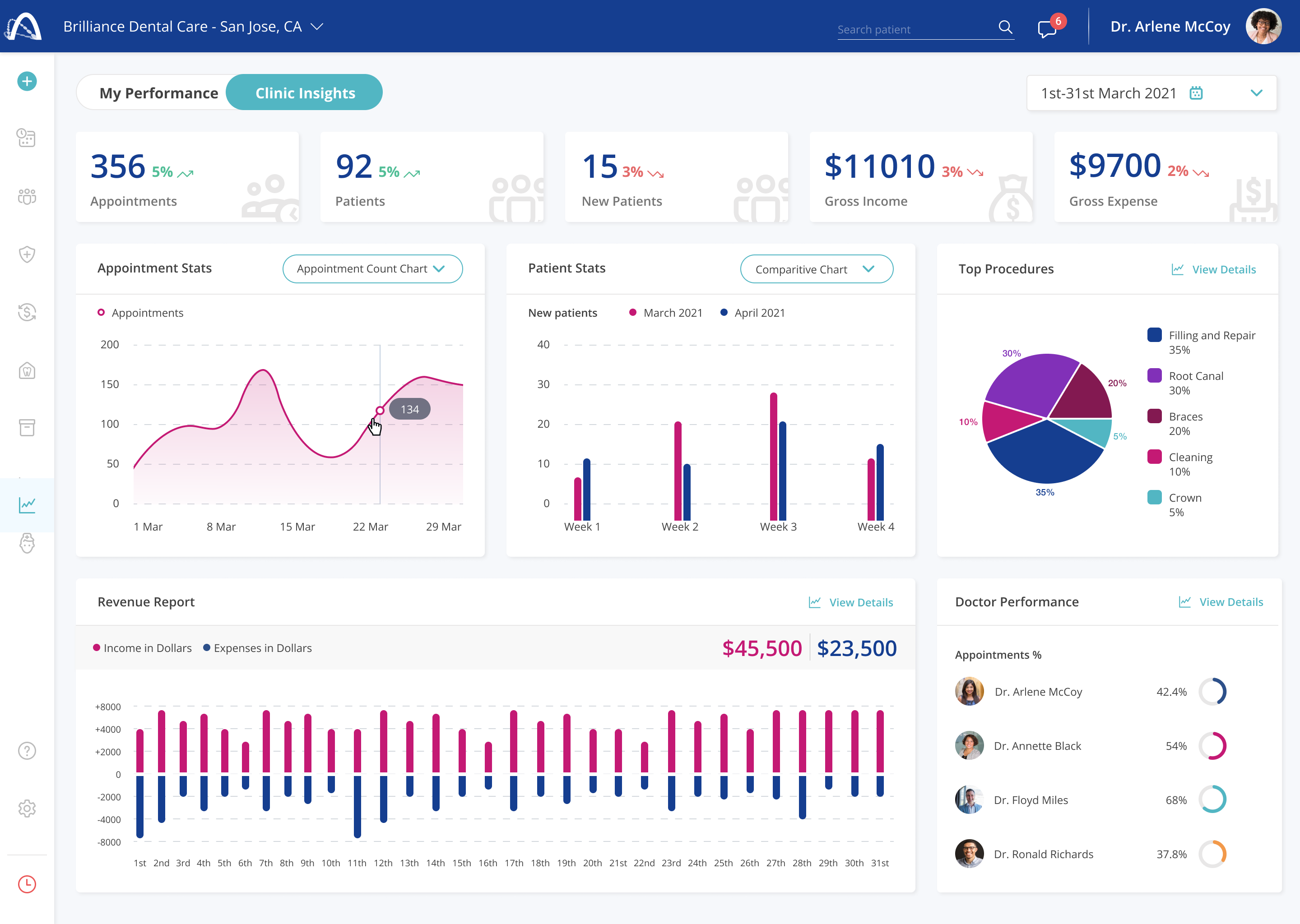Open View Details for Top Procedures
1300x924 pixels.
click(1224, 269)
